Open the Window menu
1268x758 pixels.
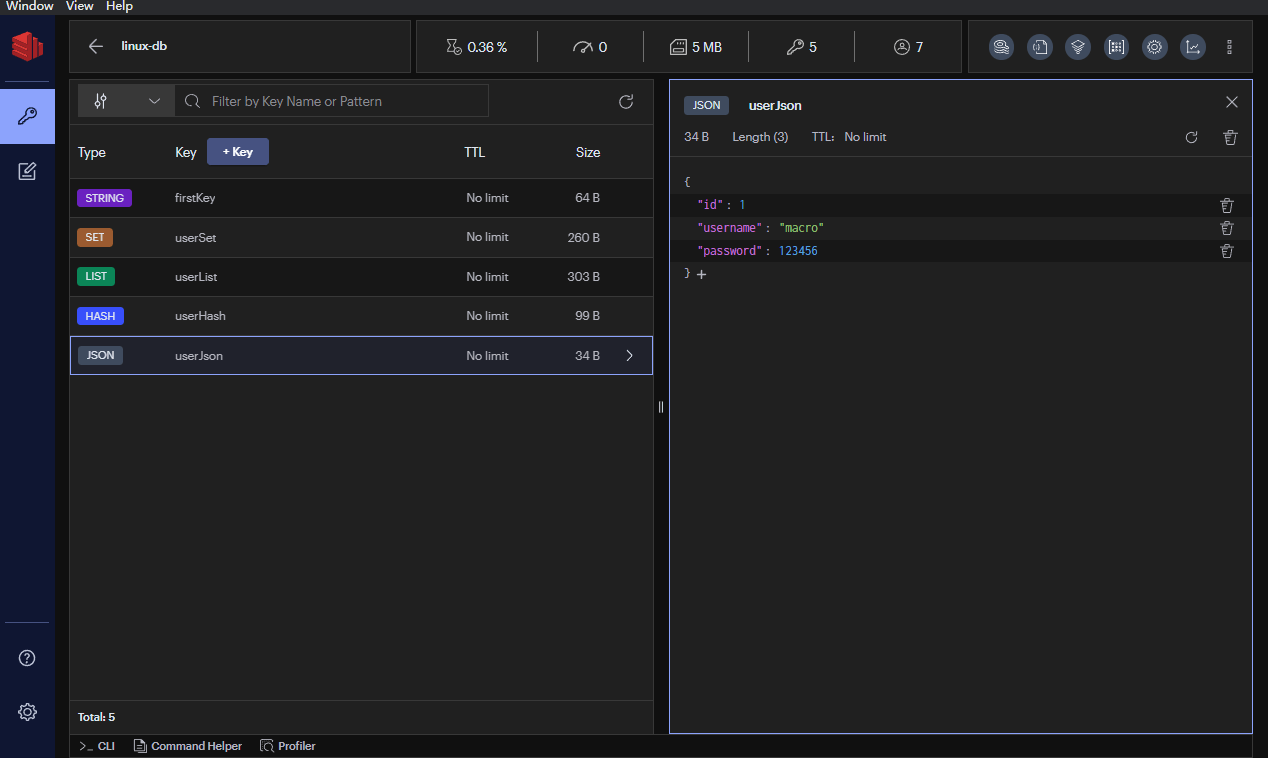(x=30, y=6)
